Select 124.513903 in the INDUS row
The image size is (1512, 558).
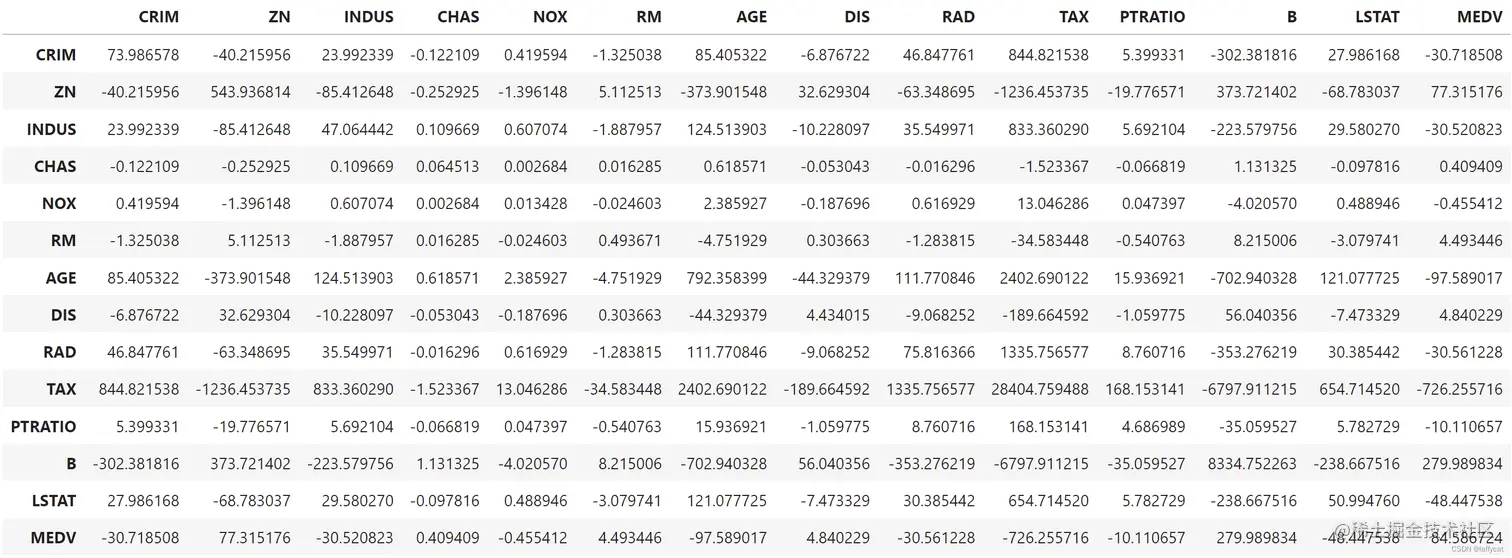click(x=727, y=129)
